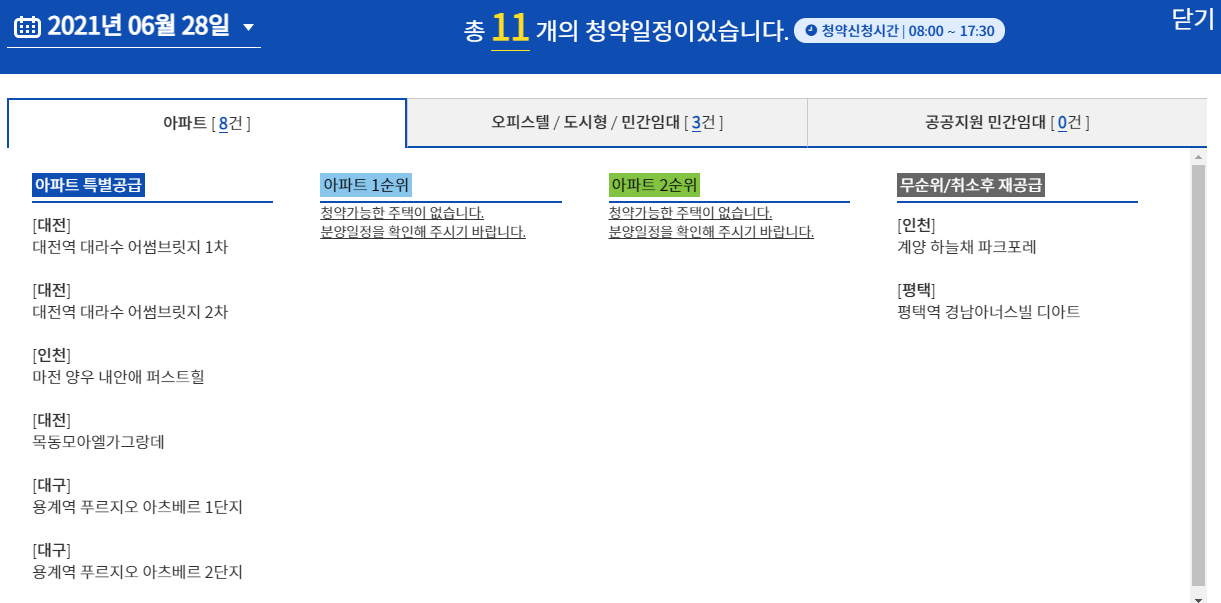1221x603 pixels.
Task: Click the scrollbar down arrow
Action: [1198, 598]
